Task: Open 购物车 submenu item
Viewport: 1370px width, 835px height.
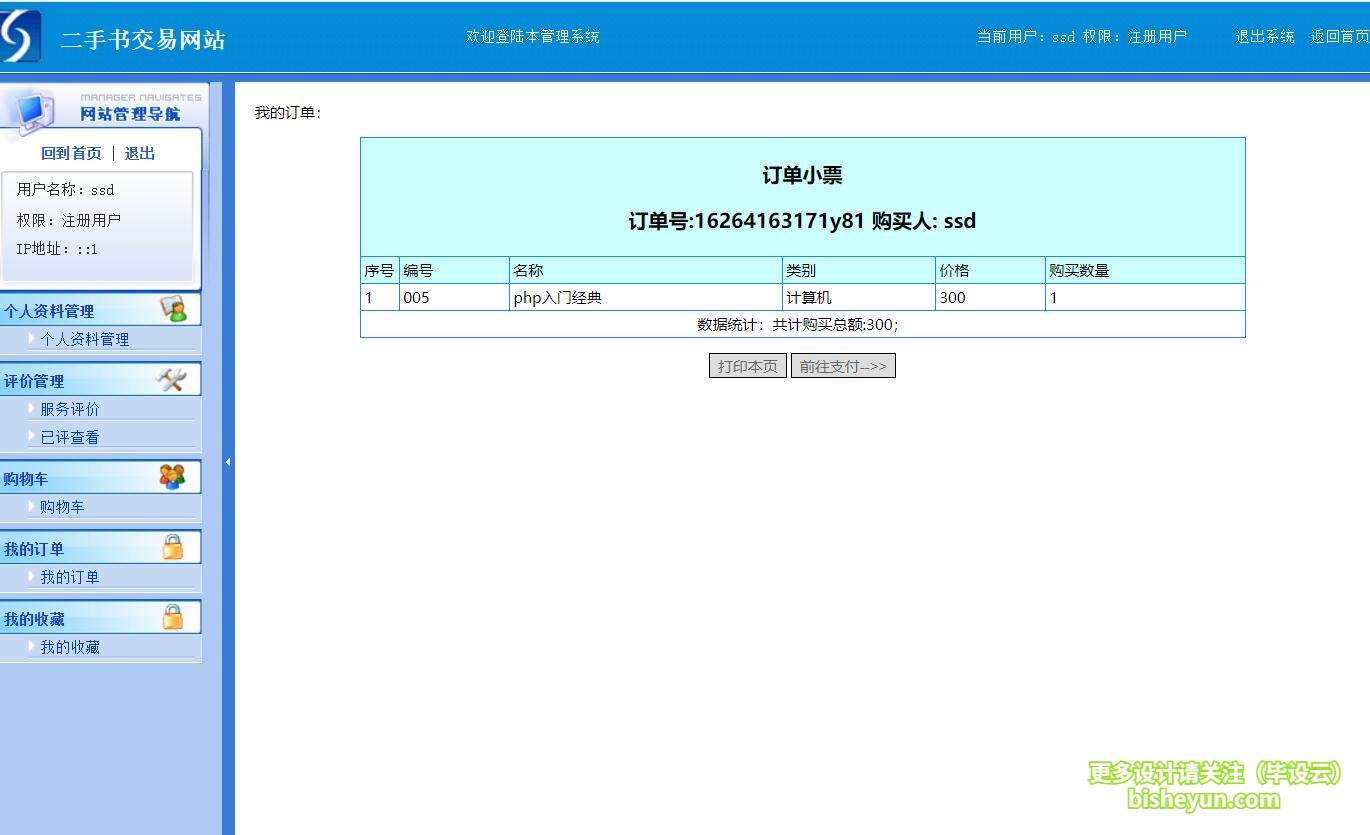Action: point(62,507)
